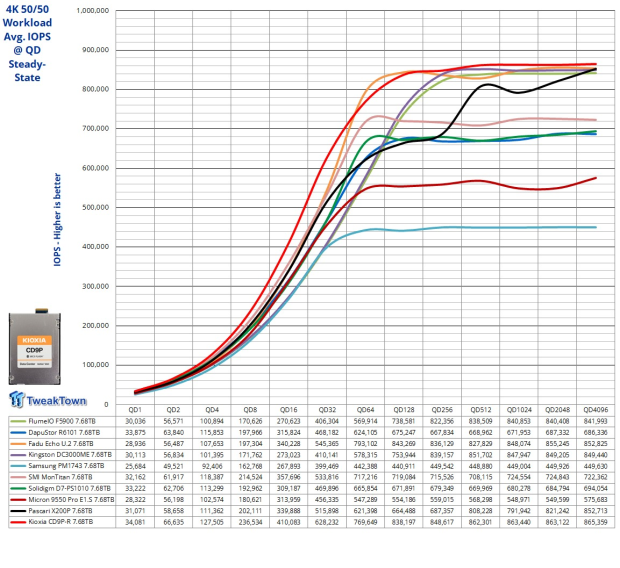Click the SMI MonTitan QD64 value 717,216

coord(365,477)
